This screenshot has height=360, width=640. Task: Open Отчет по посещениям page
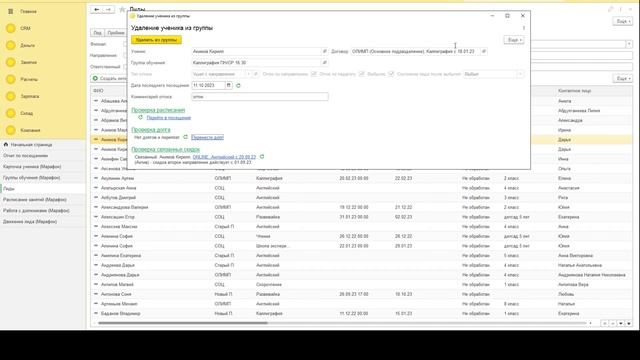[25, 156]
